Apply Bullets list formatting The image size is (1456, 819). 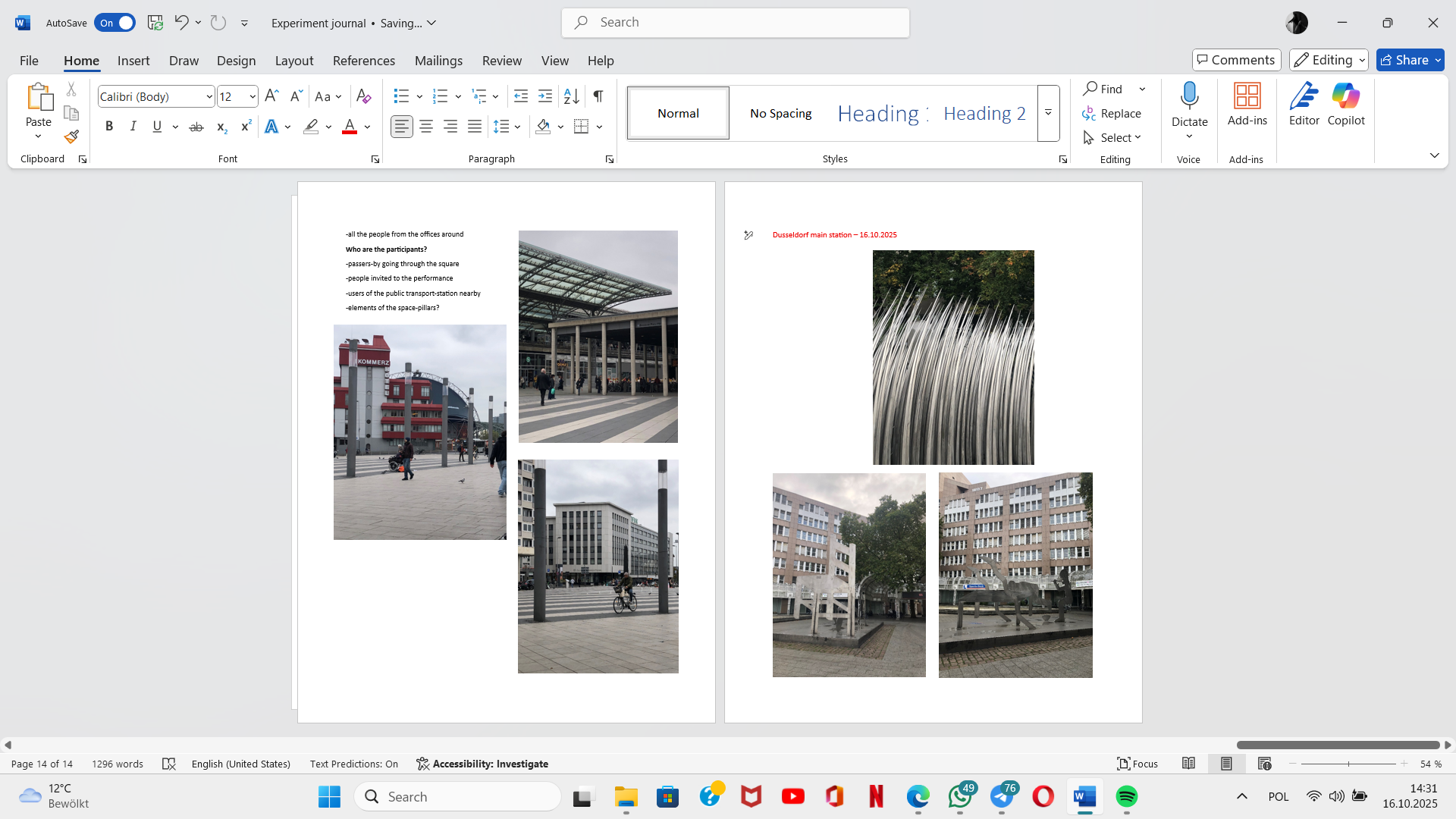click(401, 96)
